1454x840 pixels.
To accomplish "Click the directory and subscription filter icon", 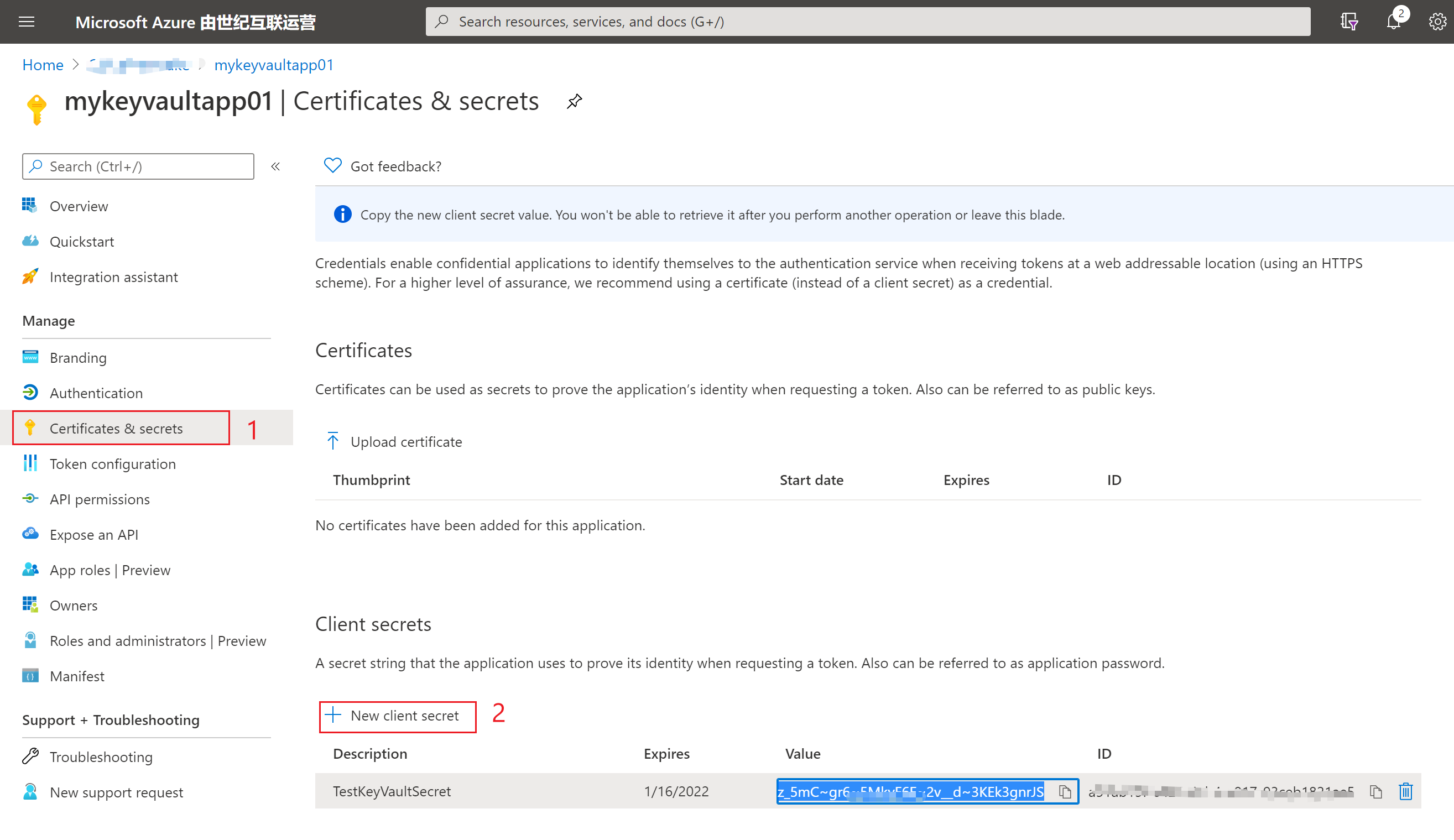I will click(1348, 22).
